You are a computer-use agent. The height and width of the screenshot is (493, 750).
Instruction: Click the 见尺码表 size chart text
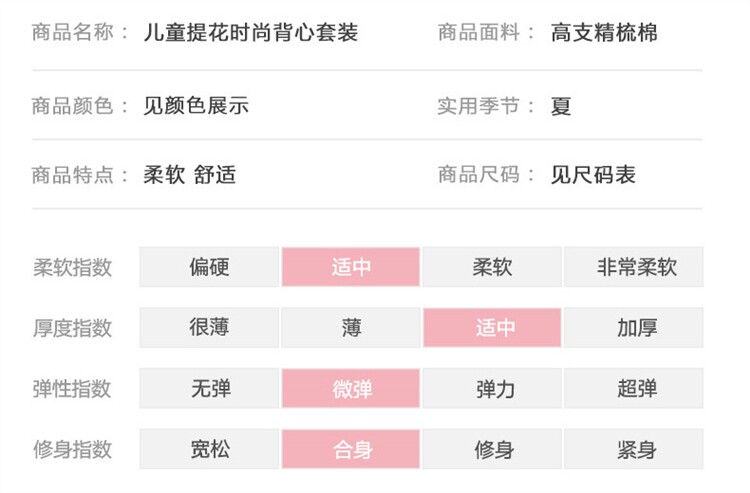coord(593,175)
